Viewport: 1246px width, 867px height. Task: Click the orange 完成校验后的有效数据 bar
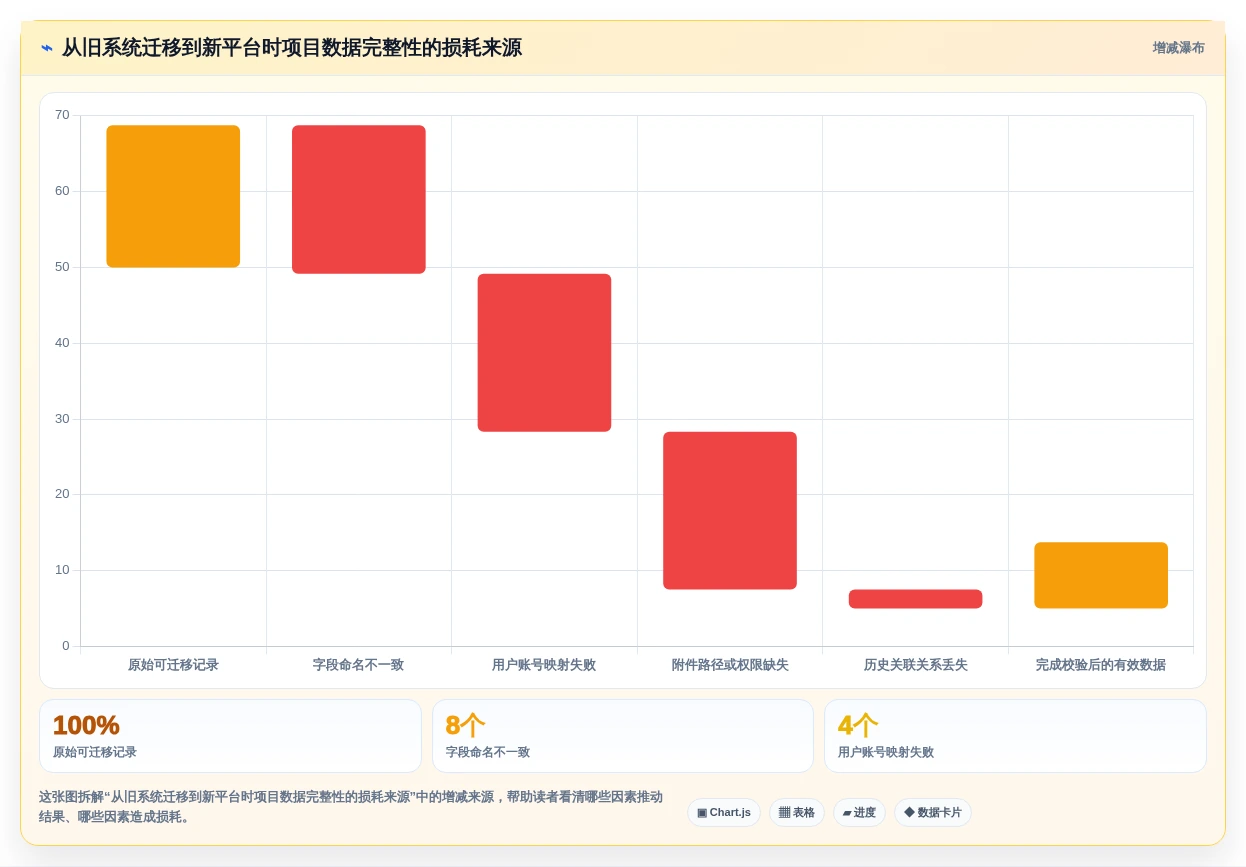[x=1101, y=575]
